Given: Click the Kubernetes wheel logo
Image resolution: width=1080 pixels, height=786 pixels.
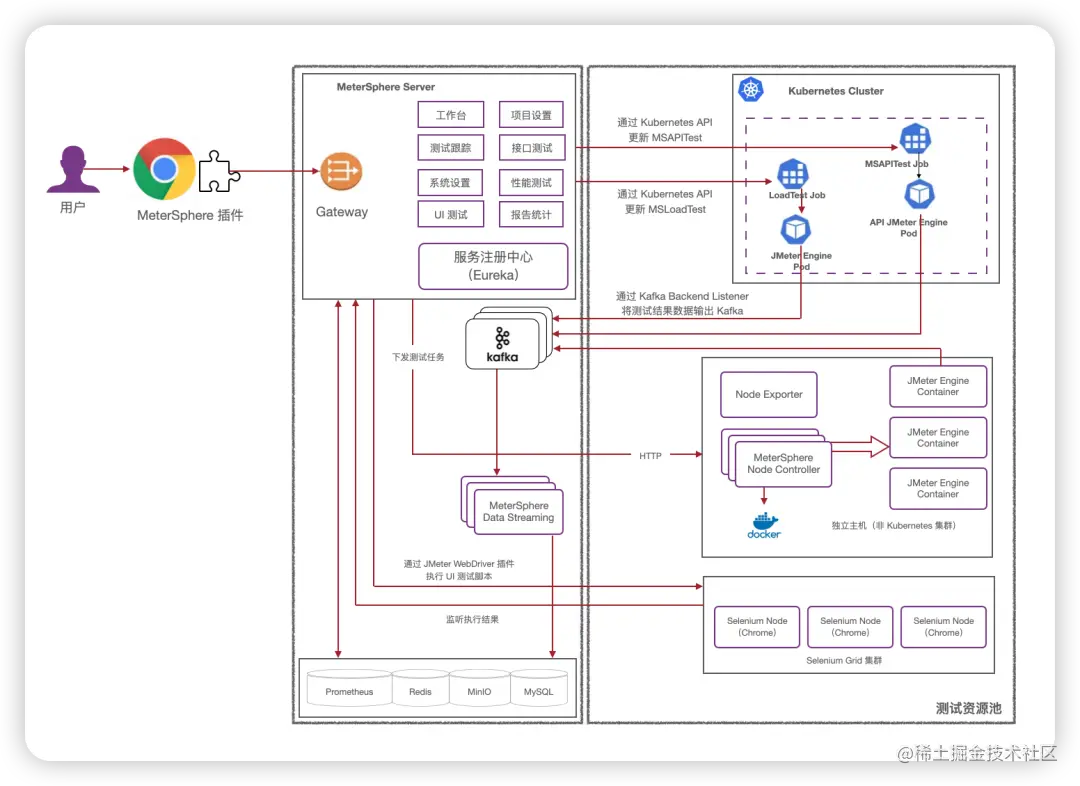Looking at the screenshot, I should (751, 90).
